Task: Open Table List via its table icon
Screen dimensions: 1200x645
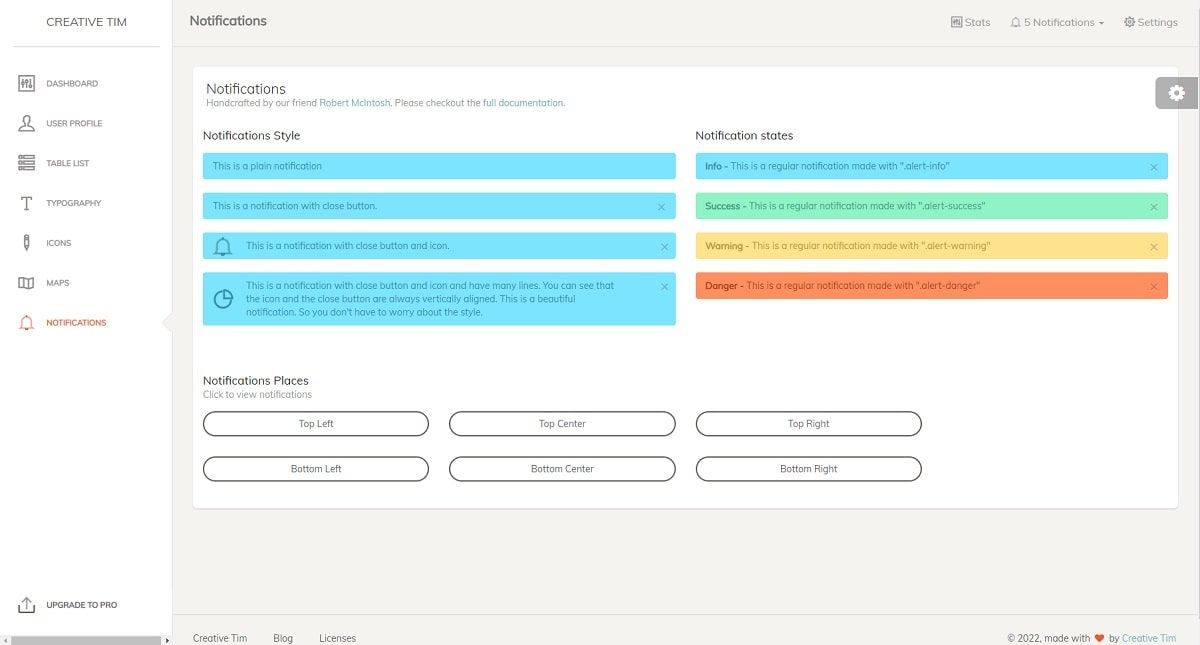Action: (x=28, y=163)
